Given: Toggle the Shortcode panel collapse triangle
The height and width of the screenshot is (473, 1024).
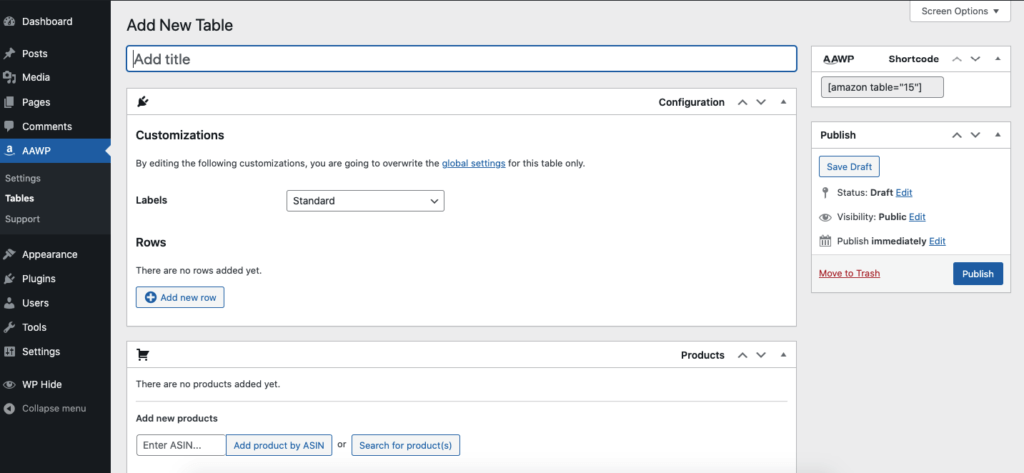Looking at the screenshot, I should [997, 59].
